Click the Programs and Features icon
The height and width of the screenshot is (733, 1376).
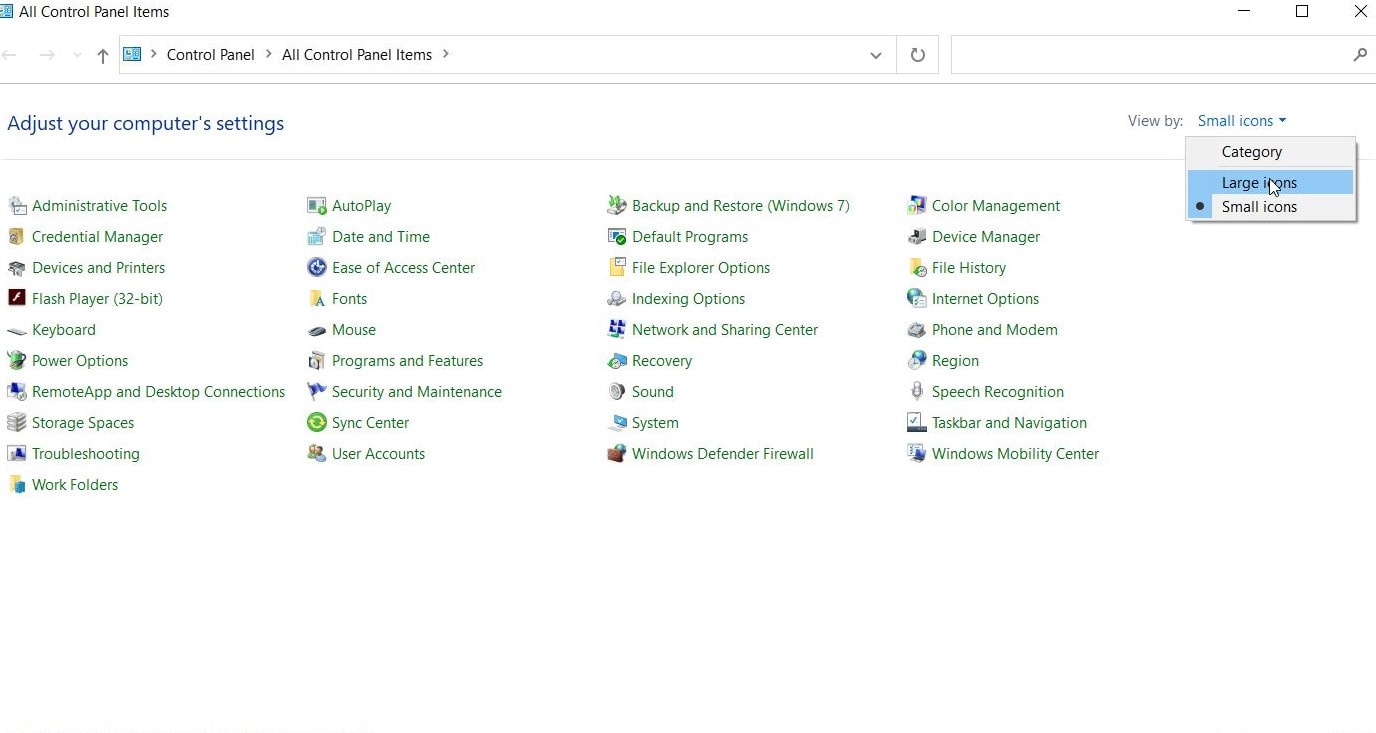[317, 361]
